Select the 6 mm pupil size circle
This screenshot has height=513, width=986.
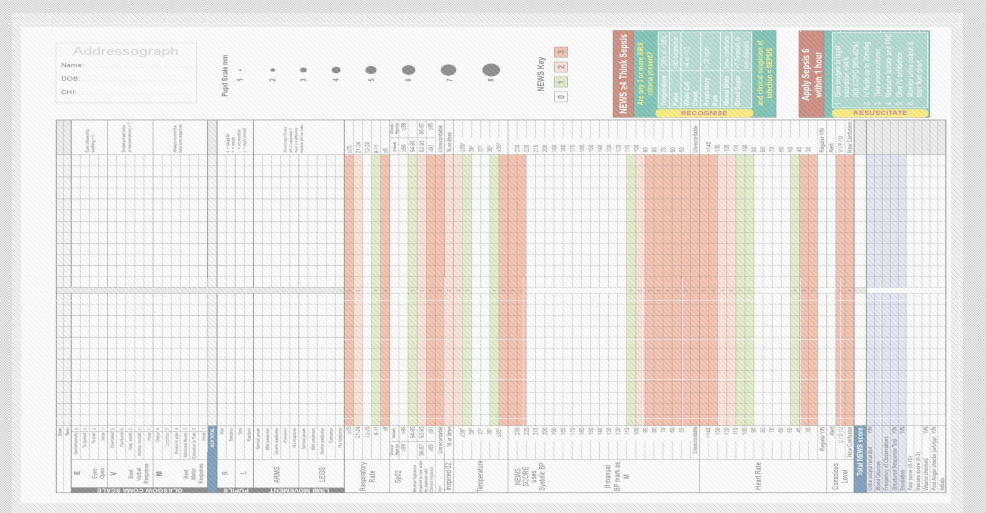pos(408,70)
